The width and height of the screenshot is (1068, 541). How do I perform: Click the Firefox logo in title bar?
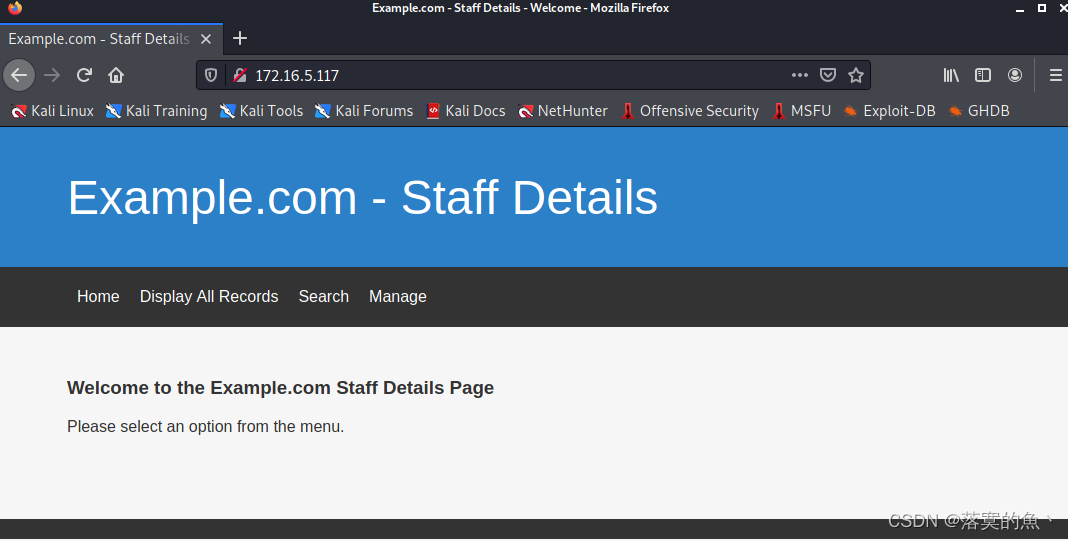coord(15,7)
